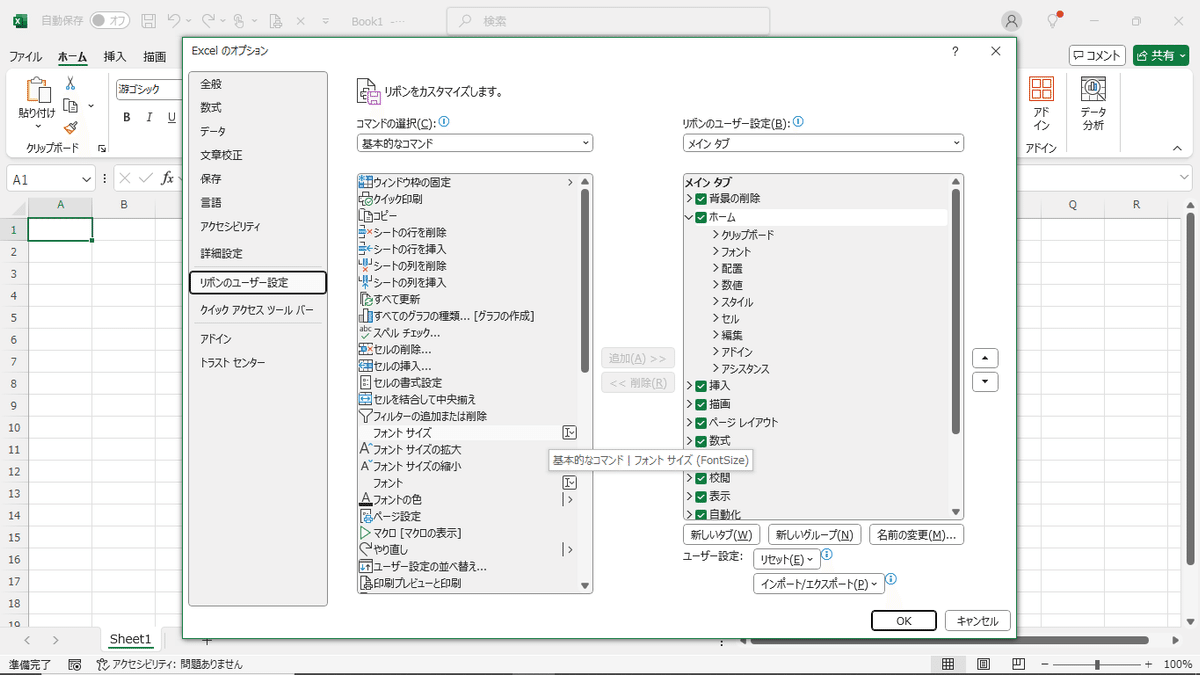Screen dimensions: 1200x675
Task: Select the シートの列を削除 command icon
Action: click(x=365, y=266)
